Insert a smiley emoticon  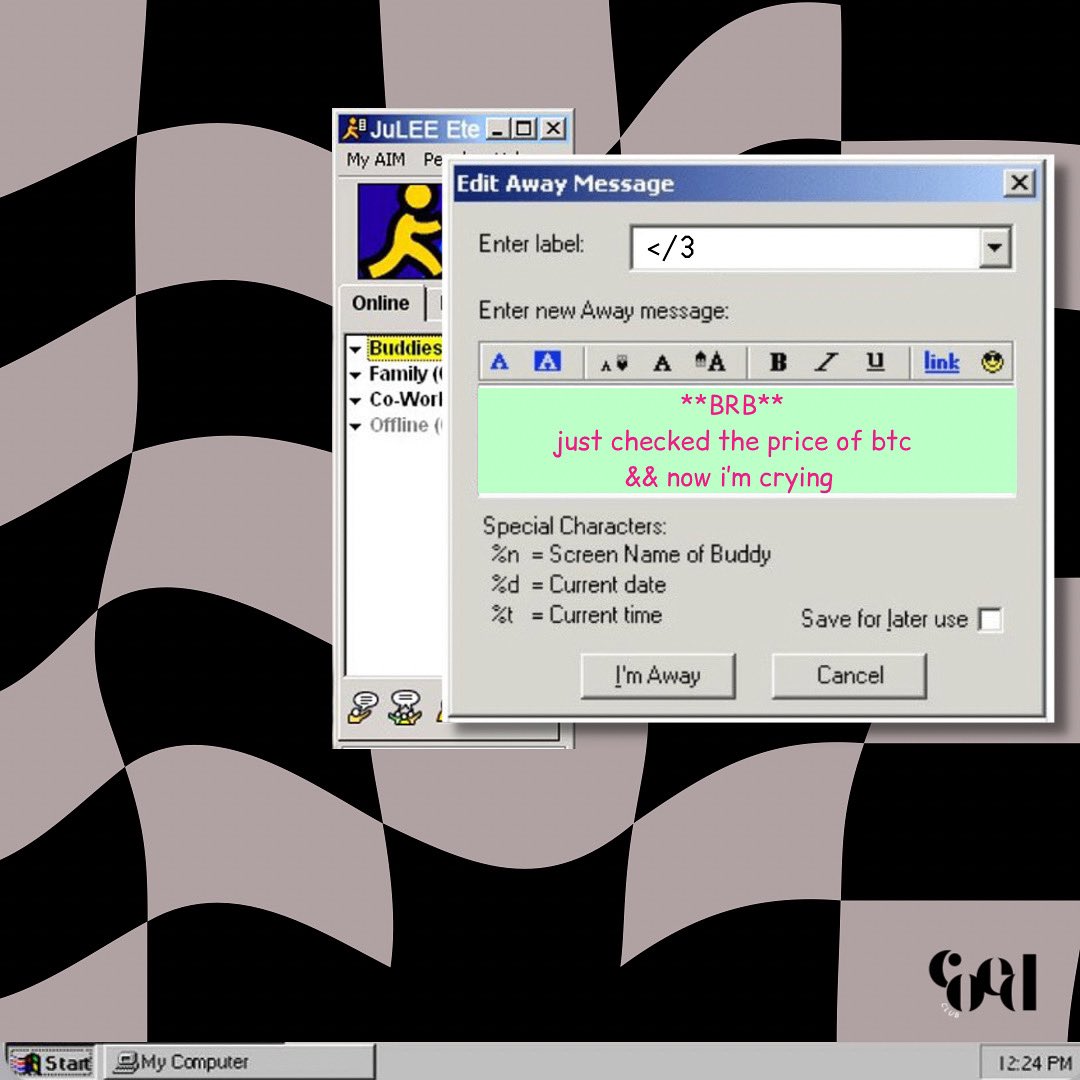pos(991,362)
